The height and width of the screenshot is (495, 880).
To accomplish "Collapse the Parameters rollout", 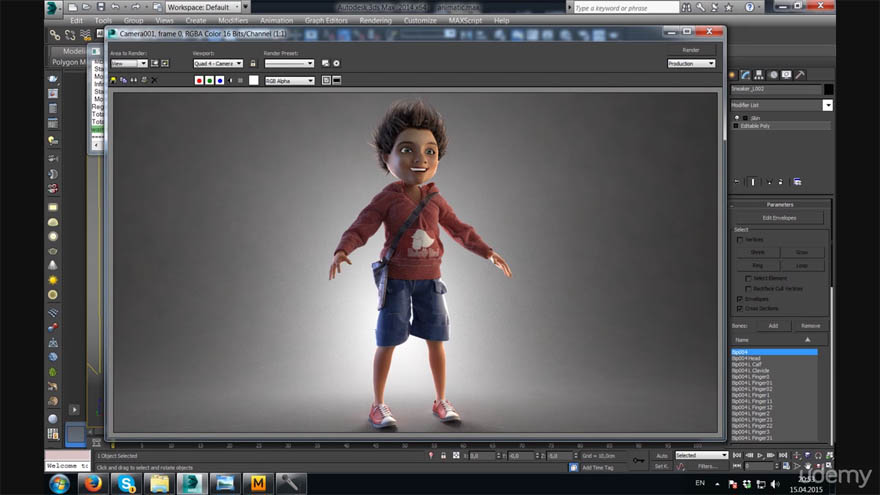I will [x=780, y=205].
